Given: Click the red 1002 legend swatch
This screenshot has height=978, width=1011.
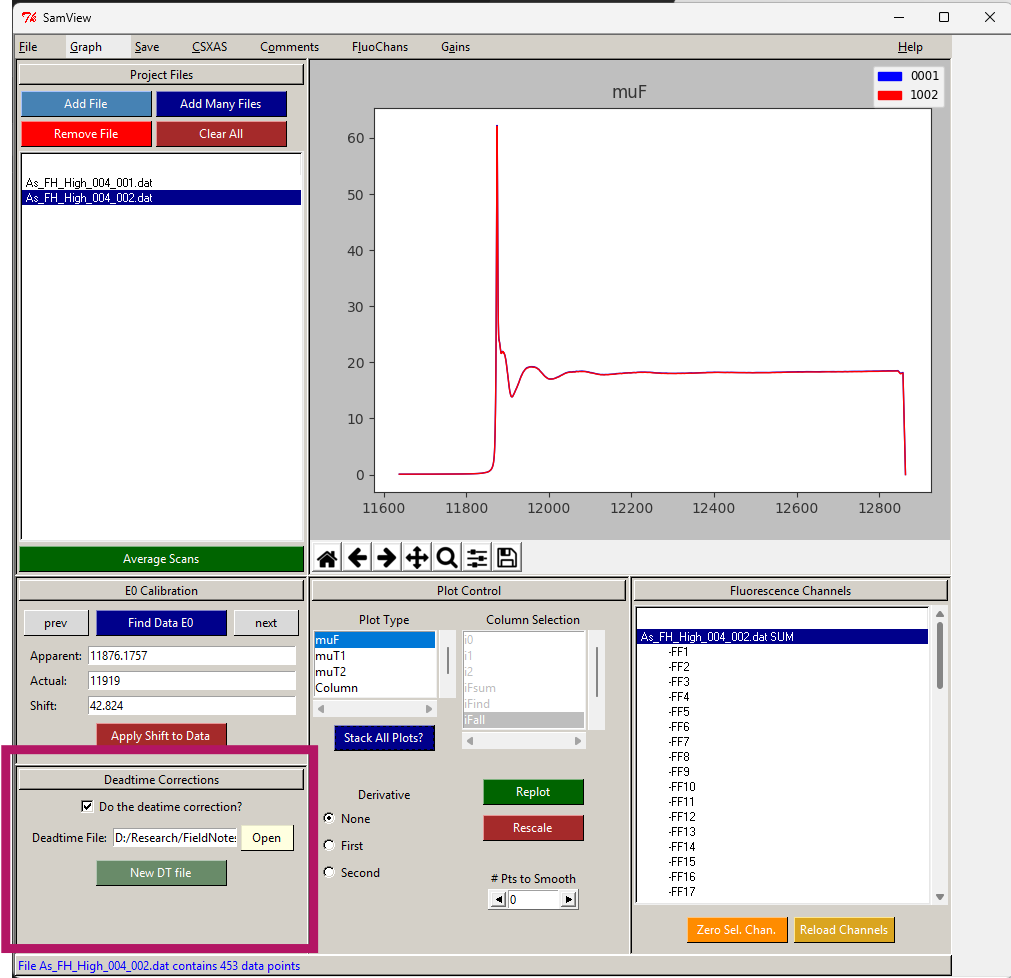Looking at the screenshot, I should (890, 95).
